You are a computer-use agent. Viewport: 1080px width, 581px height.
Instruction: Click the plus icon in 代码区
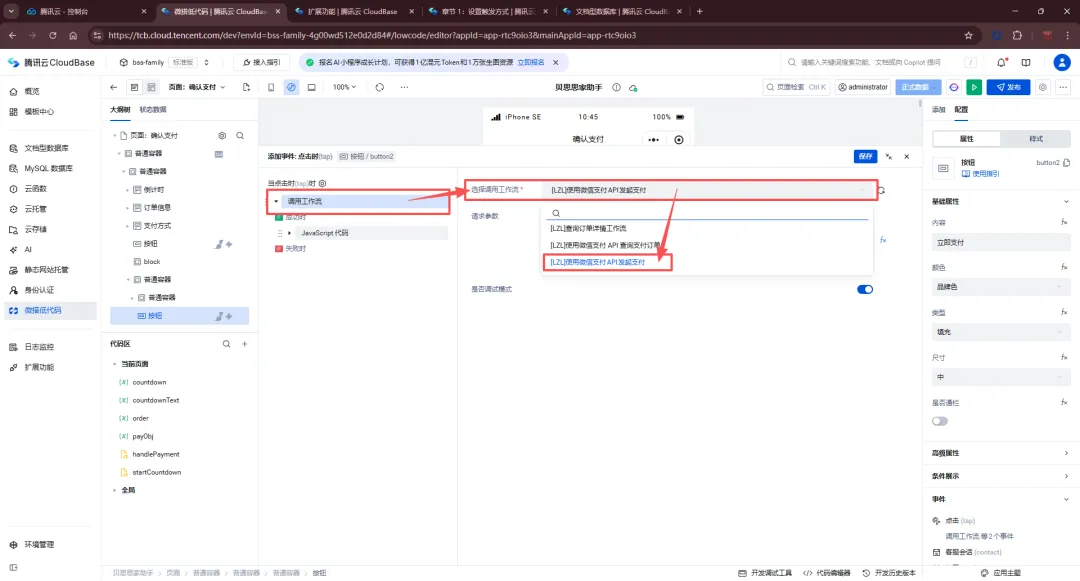click(245, 344)
